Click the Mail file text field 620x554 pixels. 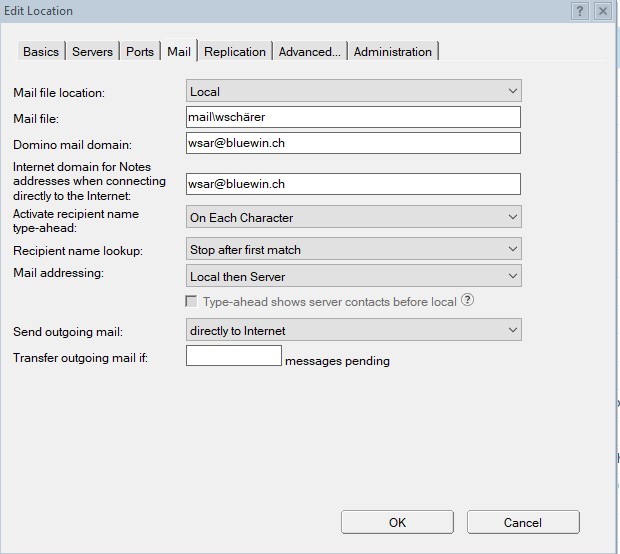tap(353, 118)
